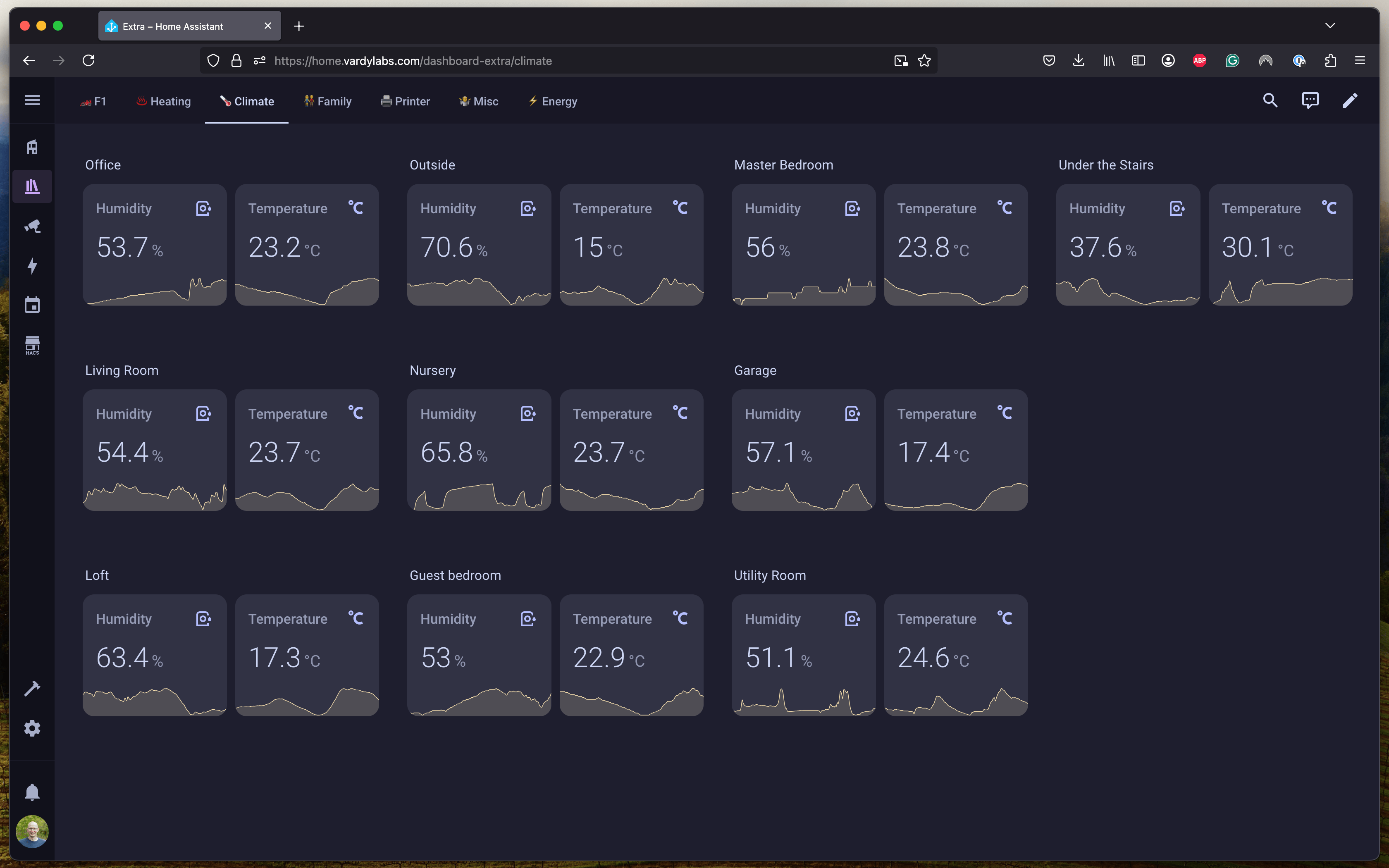Open the Outside Temperature card
The width and height of the screenshot is (1389, 868).
point(631,245)
